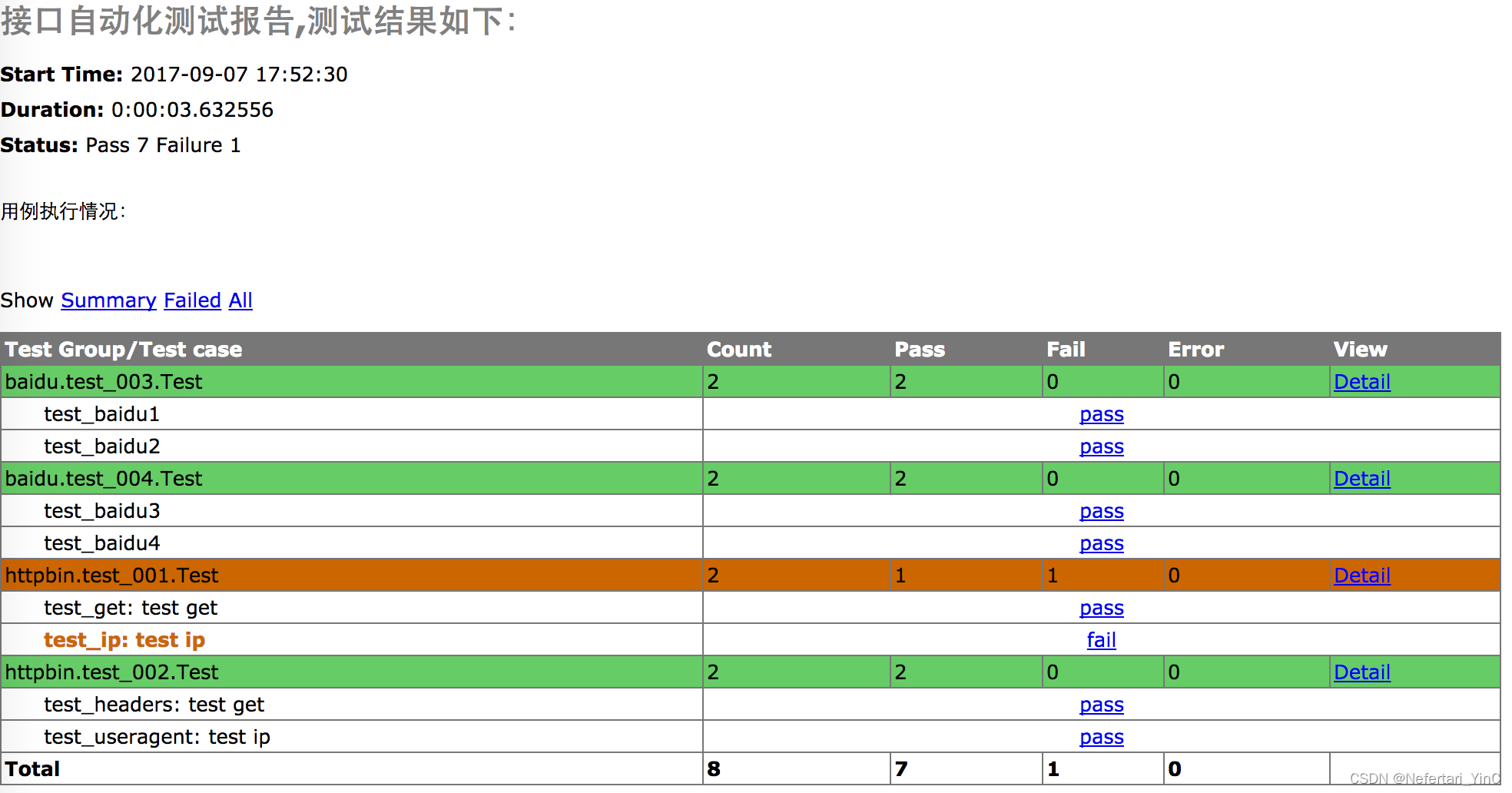Click the report title heading

point(258,21)
